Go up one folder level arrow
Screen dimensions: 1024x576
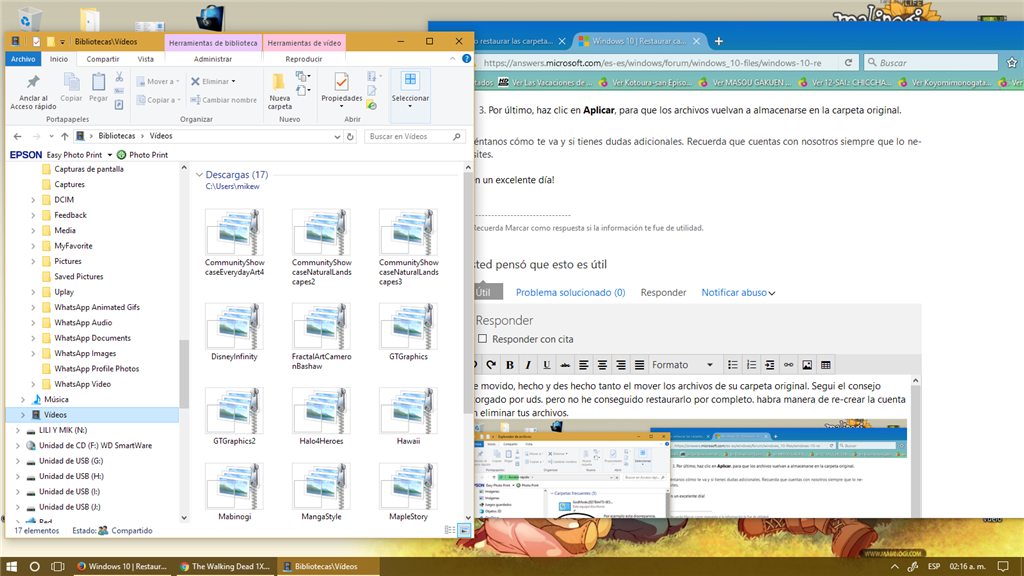coord(64,136)
